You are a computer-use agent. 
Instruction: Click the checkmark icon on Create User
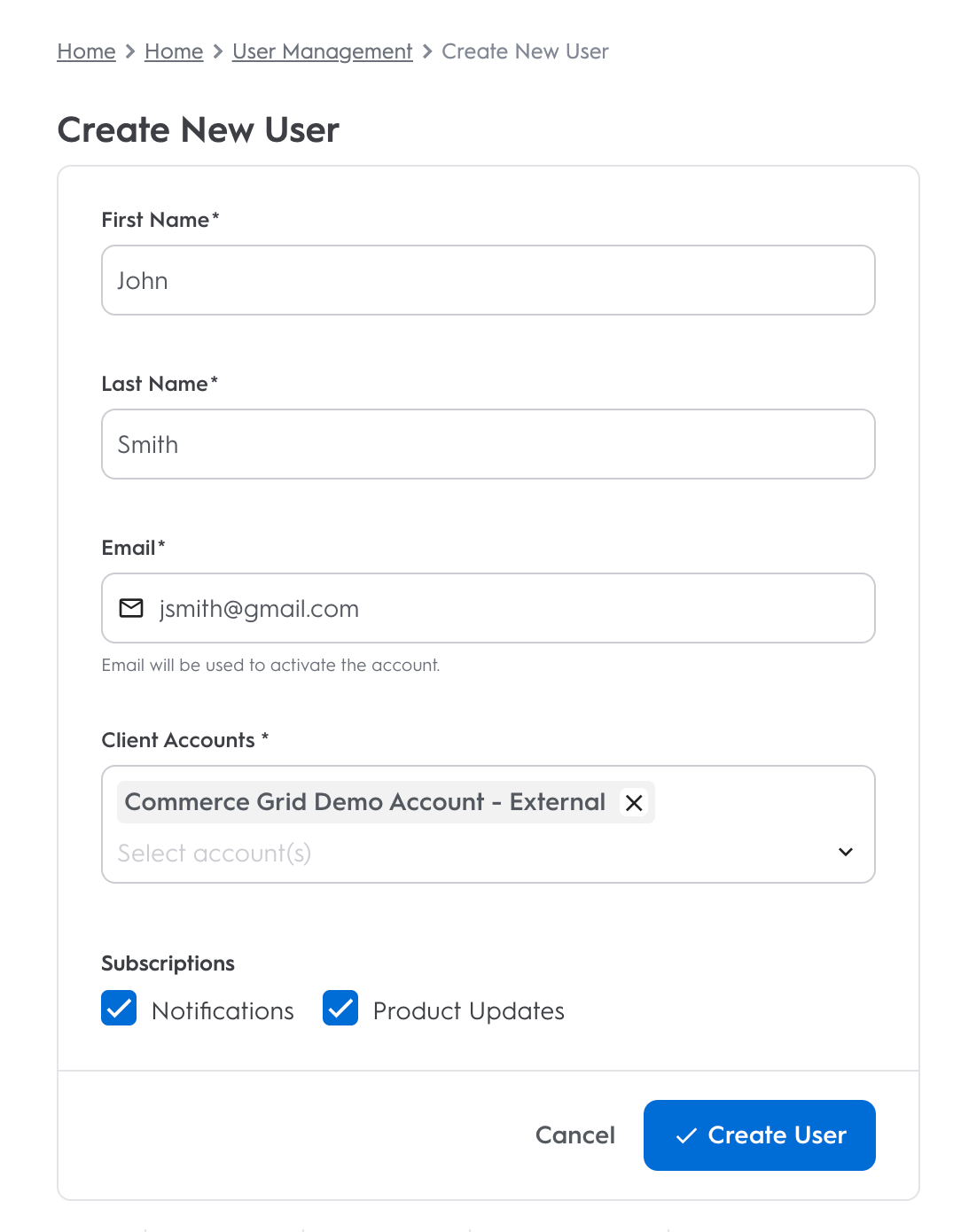pos(686,1136)
